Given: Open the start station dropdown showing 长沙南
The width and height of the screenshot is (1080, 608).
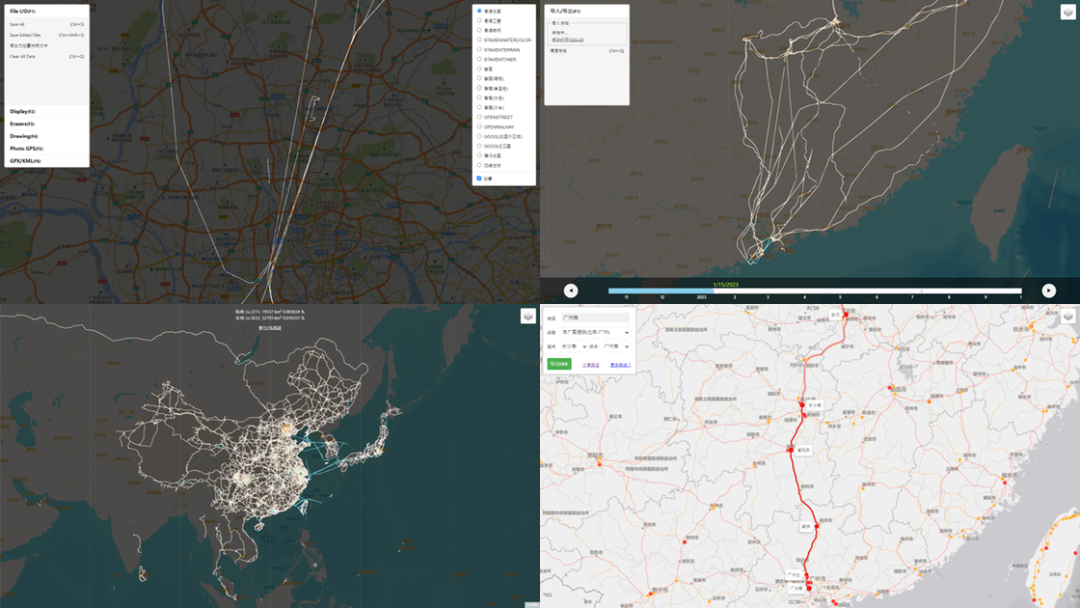Looking at the screenshot, I should click(573, 346).
